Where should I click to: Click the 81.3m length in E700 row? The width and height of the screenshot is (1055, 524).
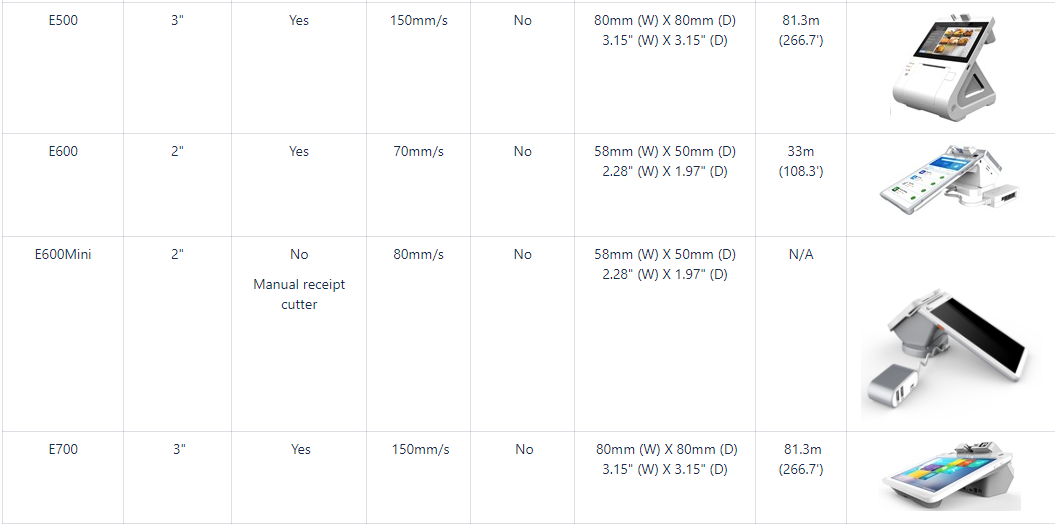pos(802,449)
